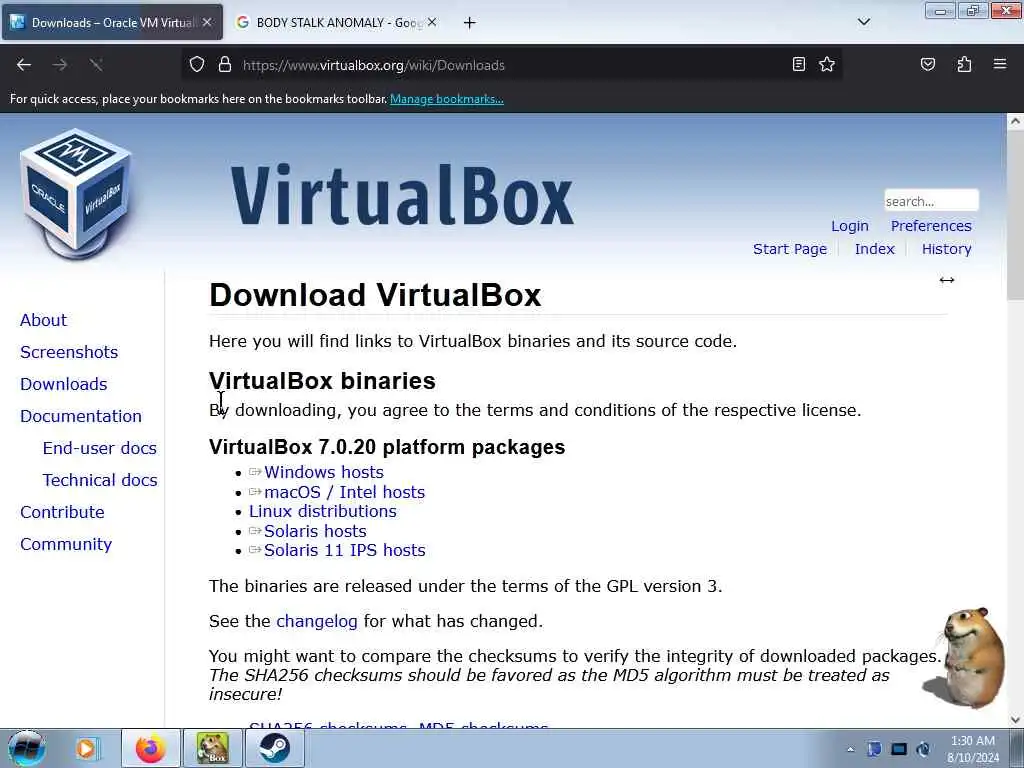Switch to Firefox in the taskbar
This screenshot has height=768, width=1024.
pyautogui.click(x=151, y=748)
